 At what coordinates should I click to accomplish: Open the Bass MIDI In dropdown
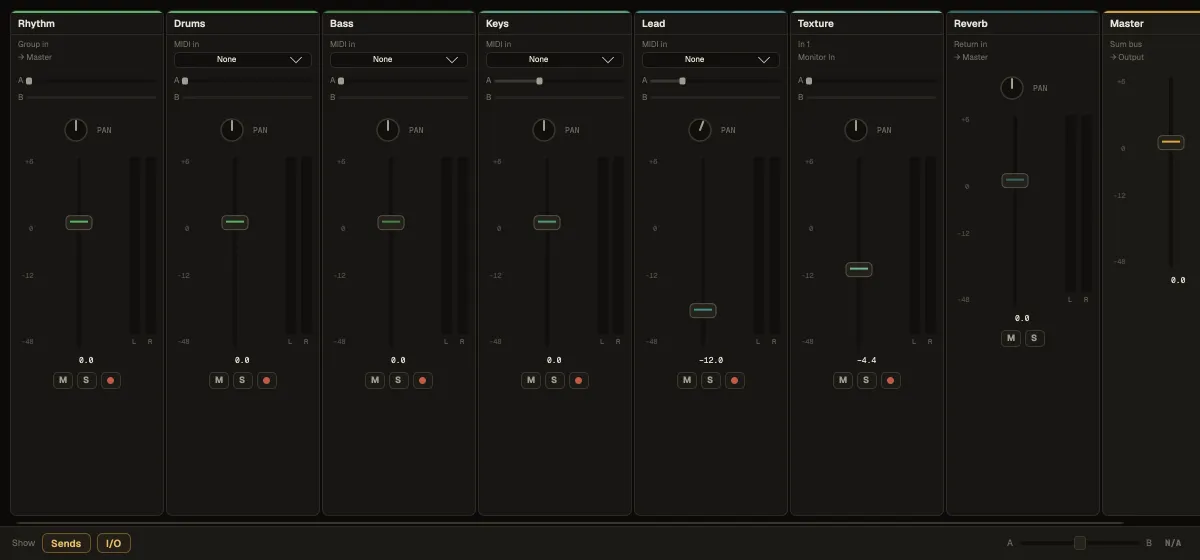click(398, 60)
